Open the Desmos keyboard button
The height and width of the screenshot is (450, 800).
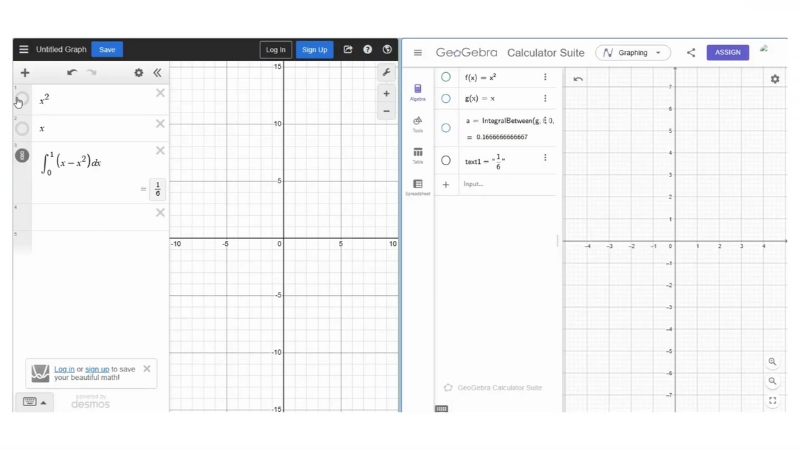(30, 402)
